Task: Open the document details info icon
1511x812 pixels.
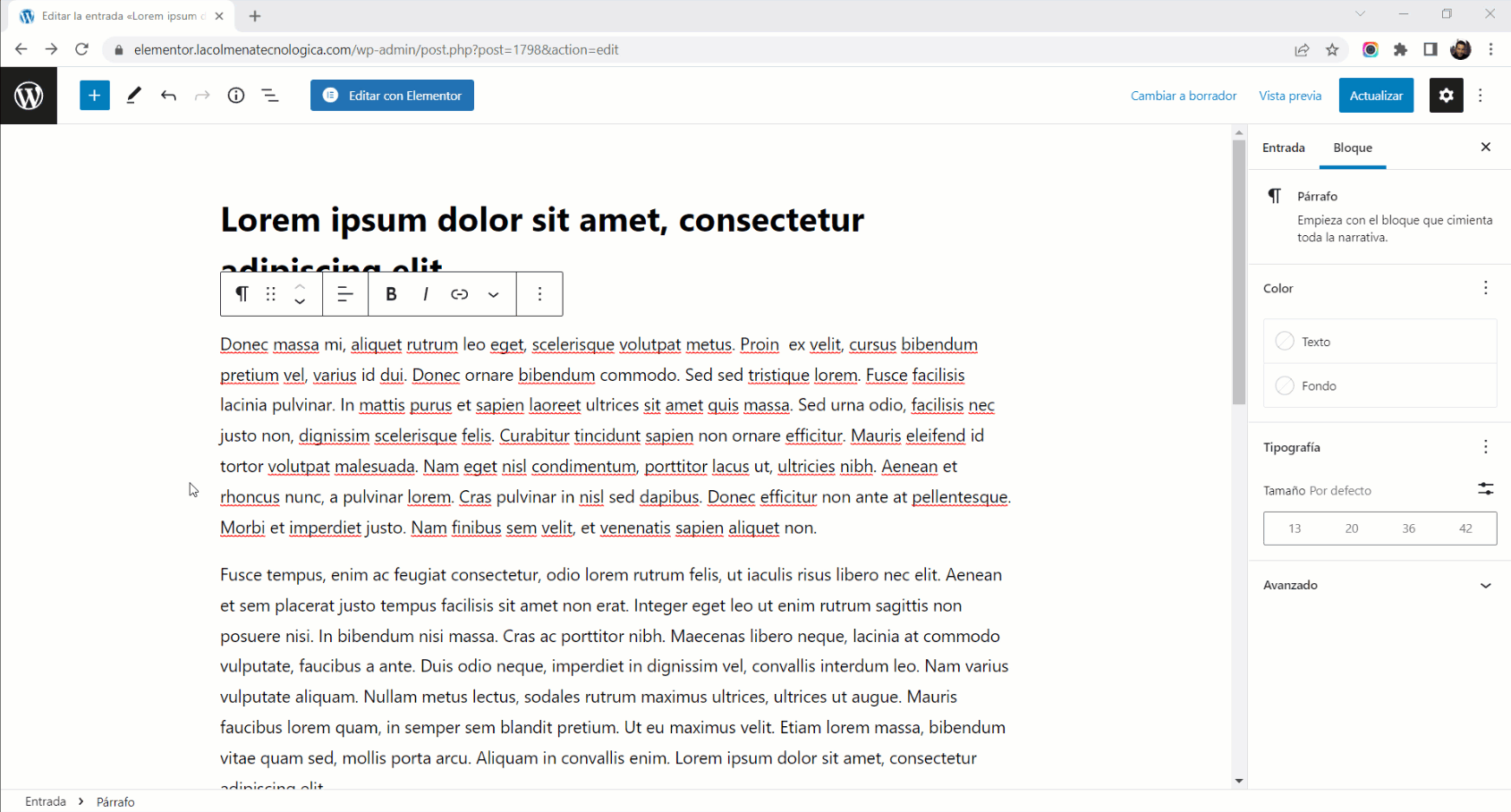Action: click(x=236, y=96)
